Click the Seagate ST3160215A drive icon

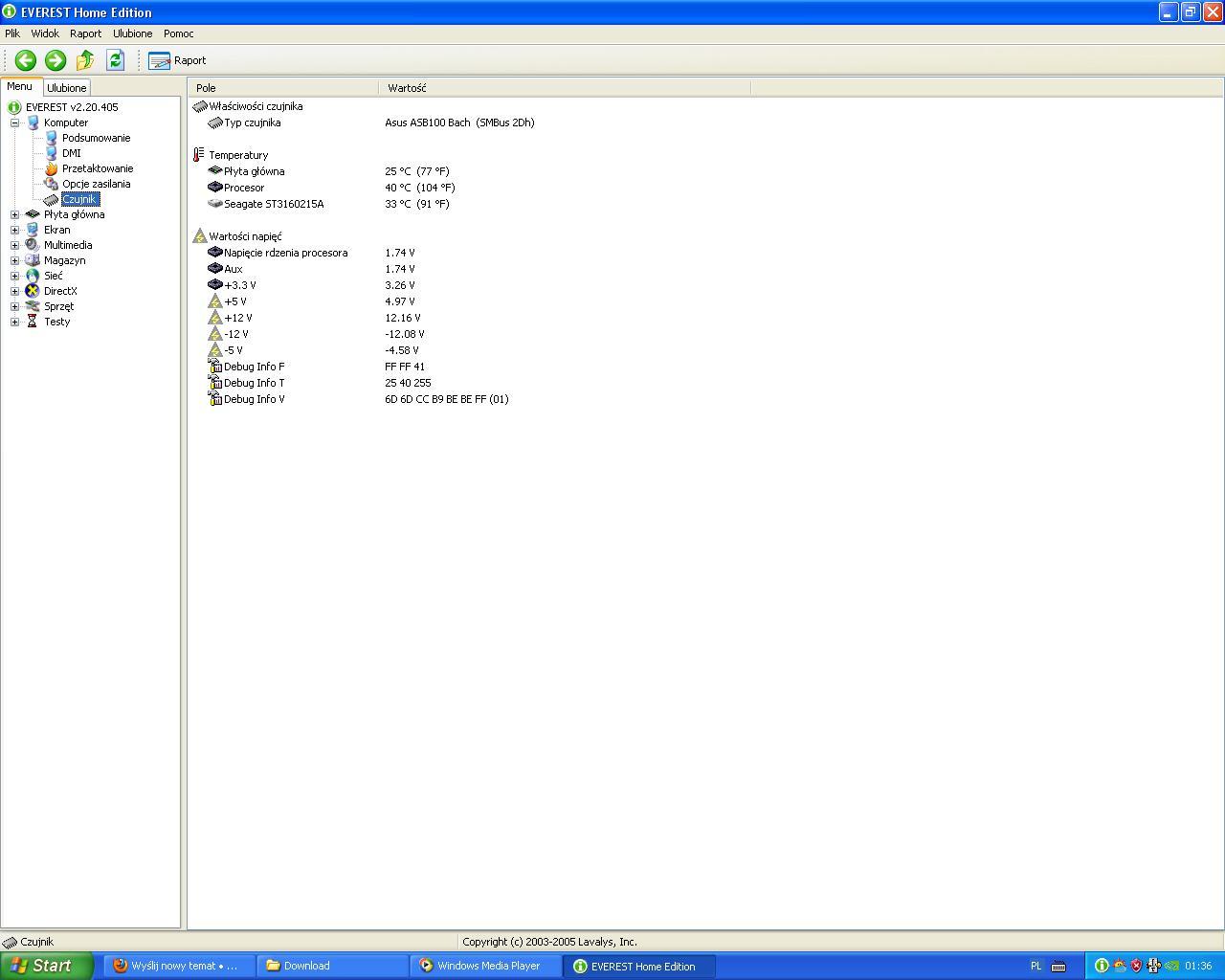pyautogui.click(x=214, y=204)
